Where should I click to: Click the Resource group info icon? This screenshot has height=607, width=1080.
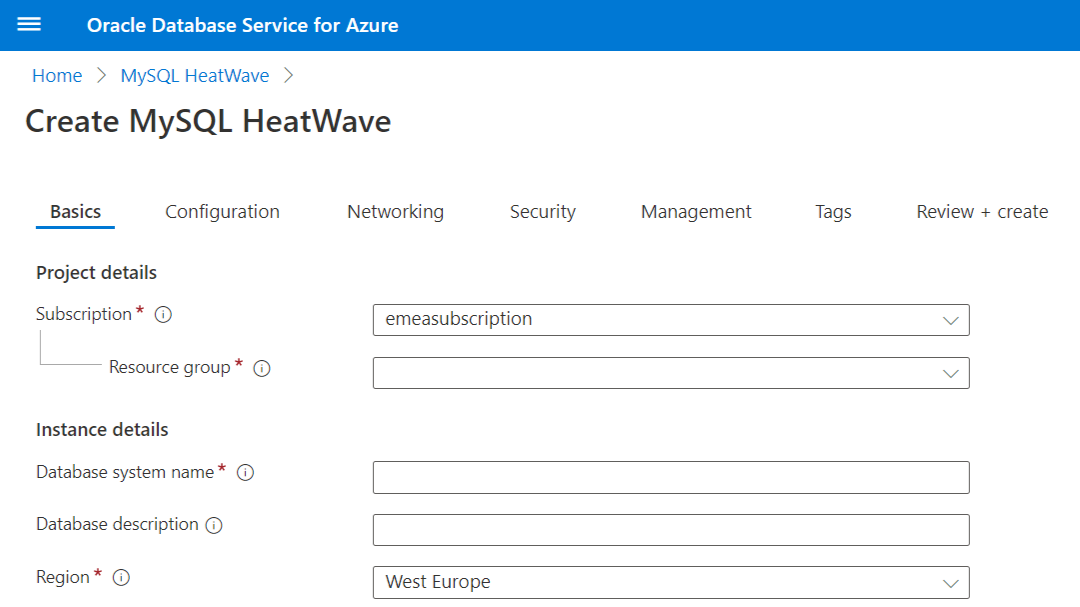click(x=261, y=368)
